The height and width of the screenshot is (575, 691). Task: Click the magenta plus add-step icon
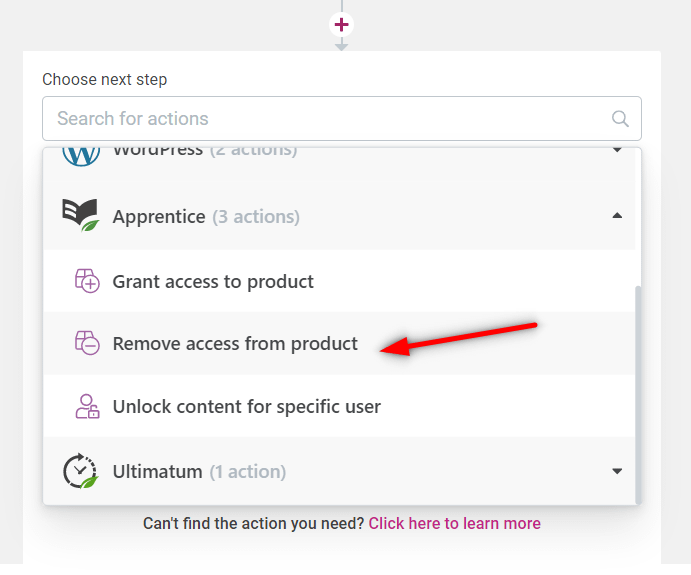pos(342,24)
